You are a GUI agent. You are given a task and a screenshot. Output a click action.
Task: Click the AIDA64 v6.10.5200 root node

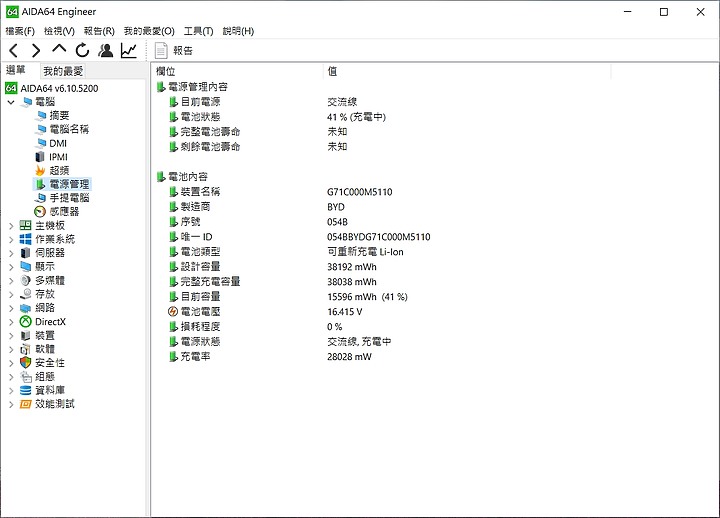pyautogui.click(x=59, y=88)
